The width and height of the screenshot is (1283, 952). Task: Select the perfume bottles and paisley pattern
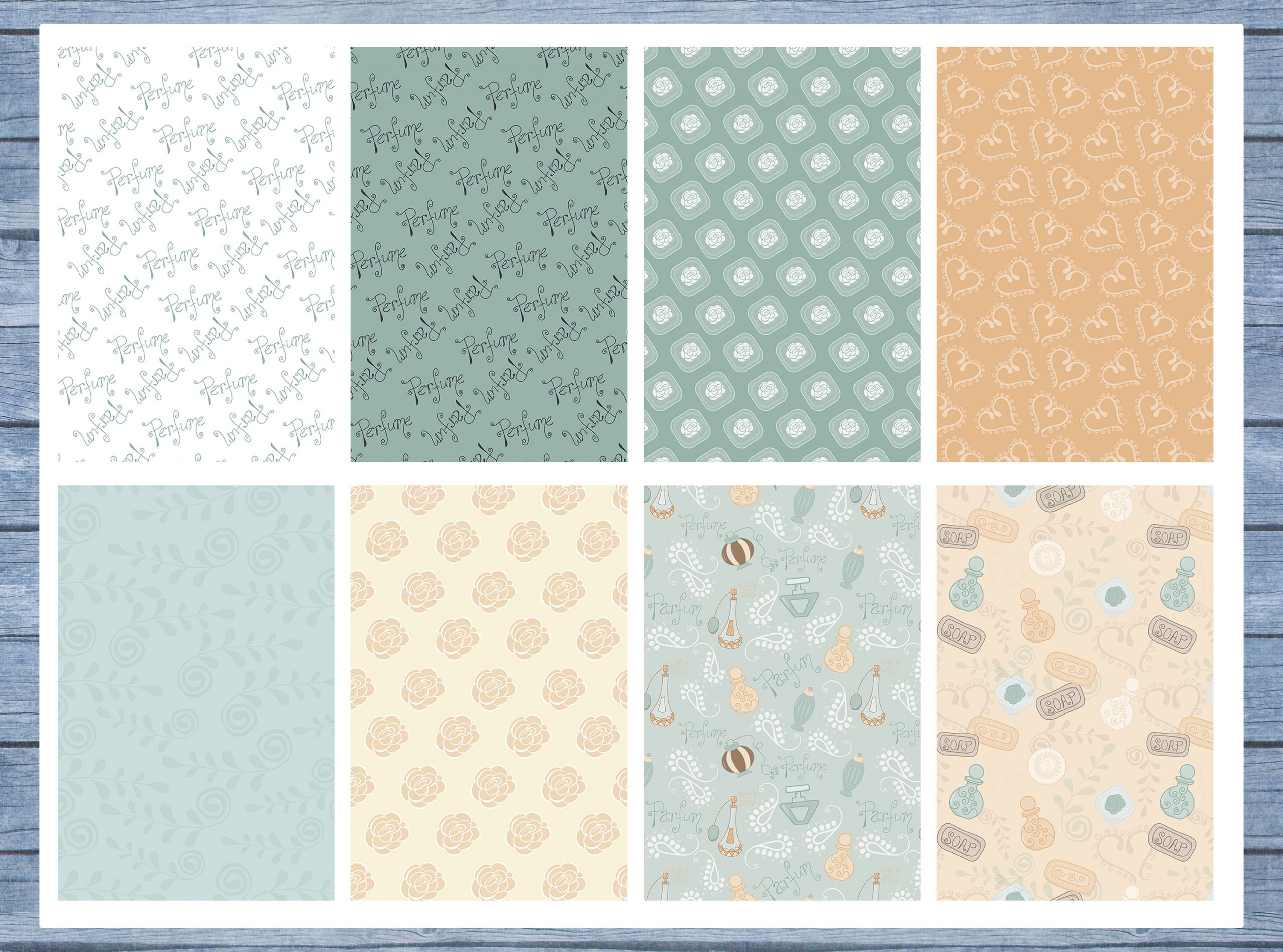(x=781, y=692)
